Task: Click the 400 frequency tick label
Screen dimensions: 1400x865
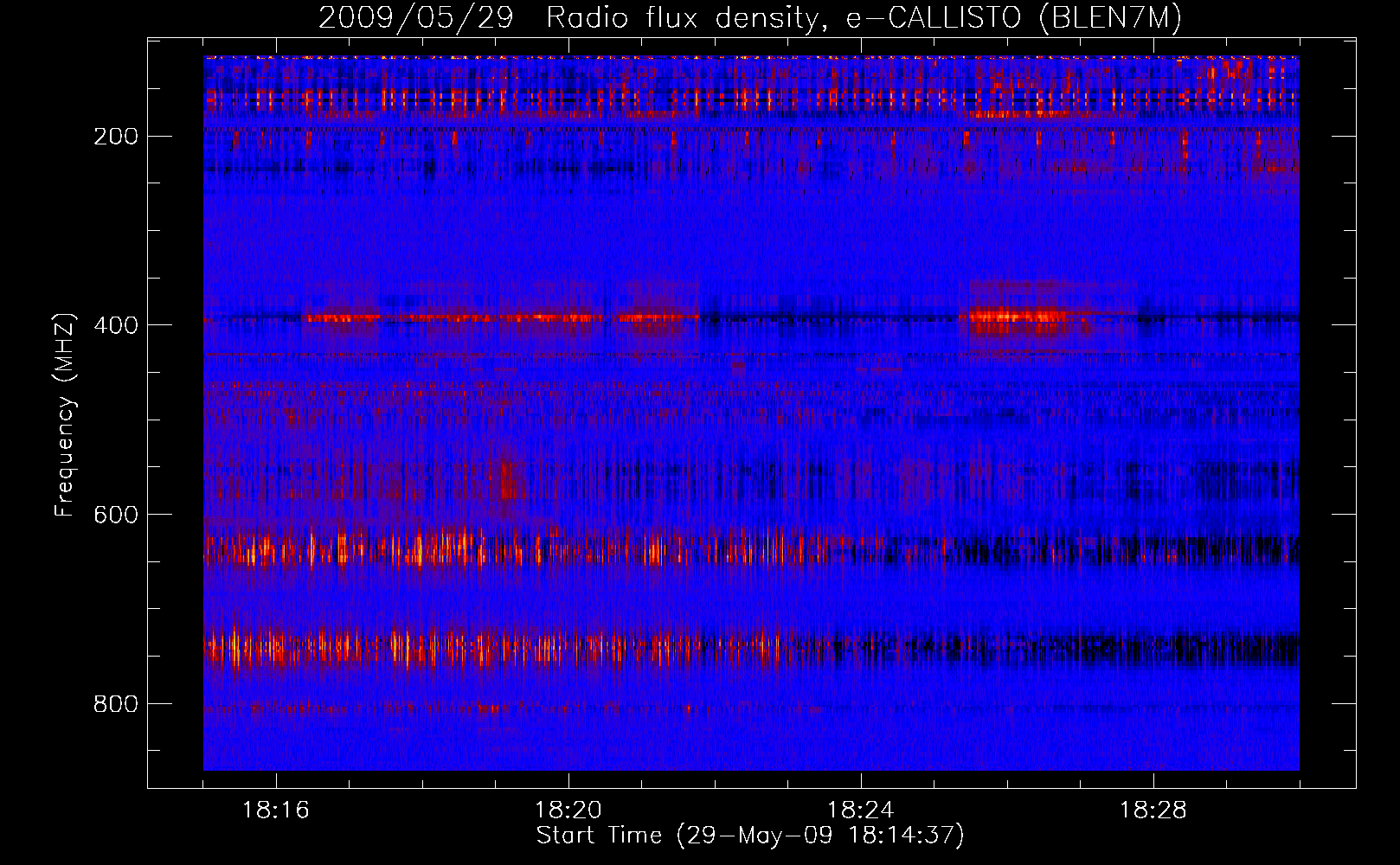Action: tap(114, 325)
